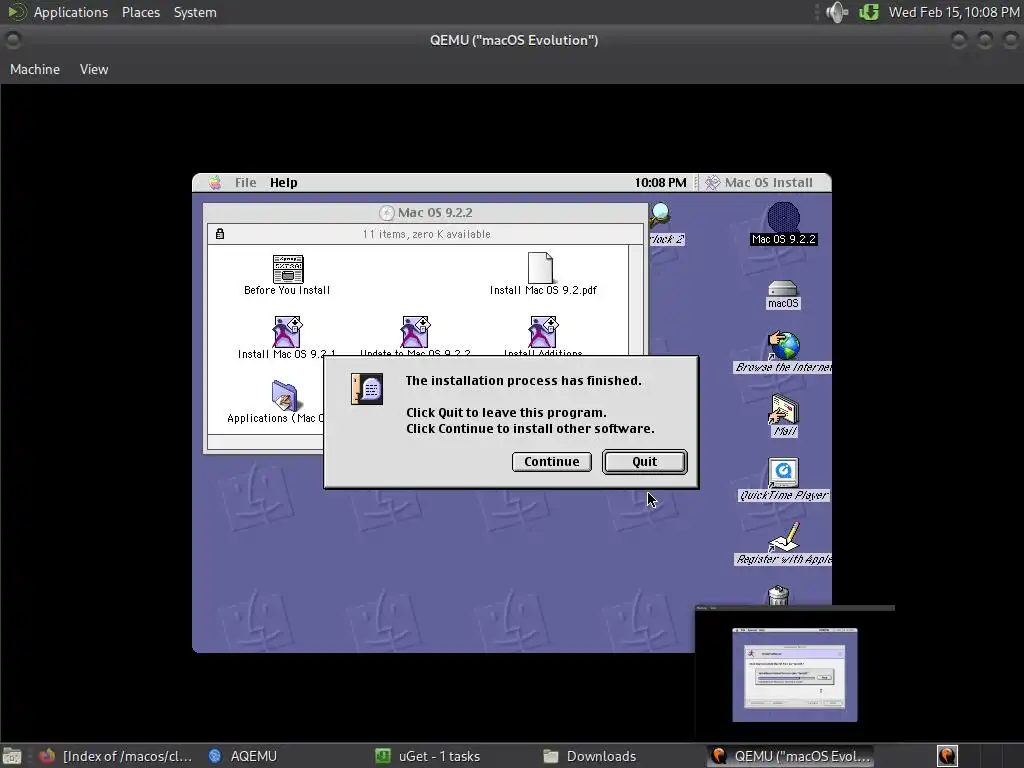Click the date and time in the top panel
1024x768 pixels.
tap(953, 12)
